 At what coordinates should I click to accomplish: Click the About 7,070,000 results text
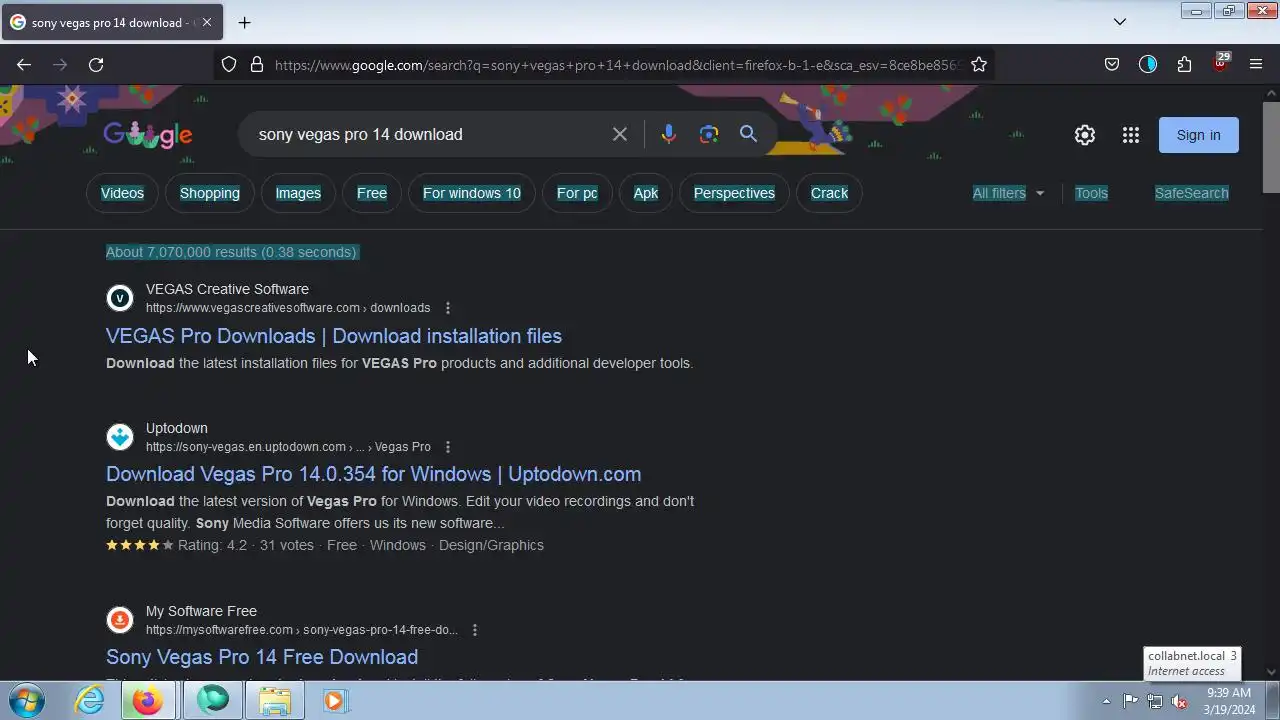(x=231, y=252)
